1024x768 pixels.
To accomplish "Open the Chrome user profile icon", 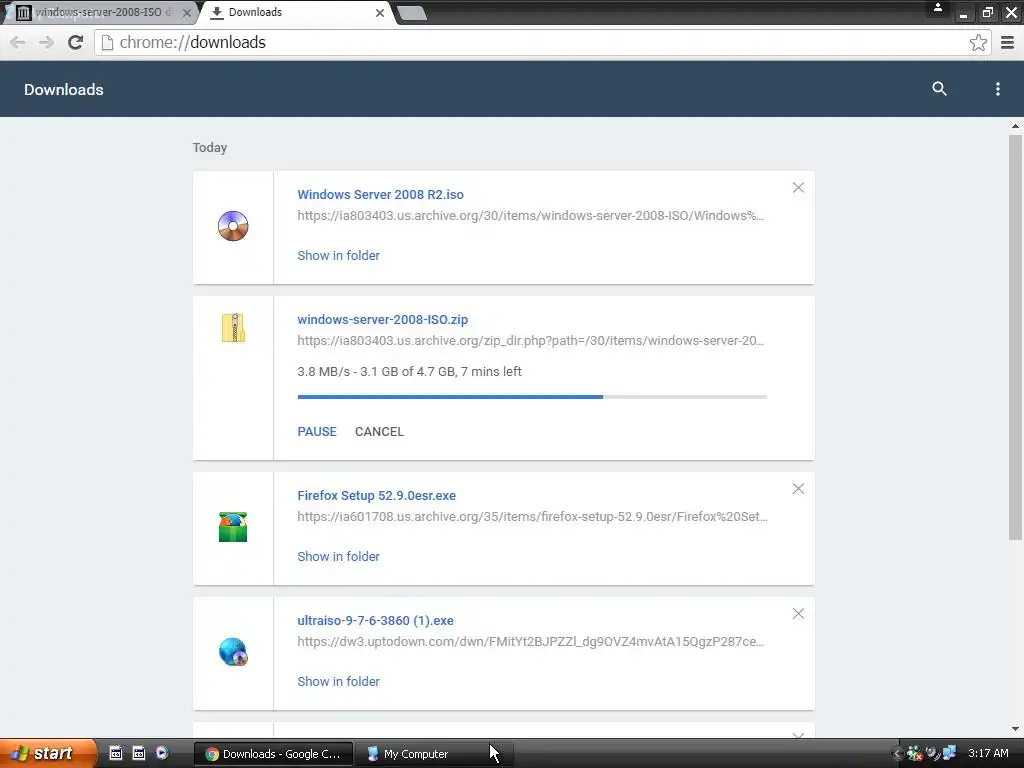I will tap(938, 8).
